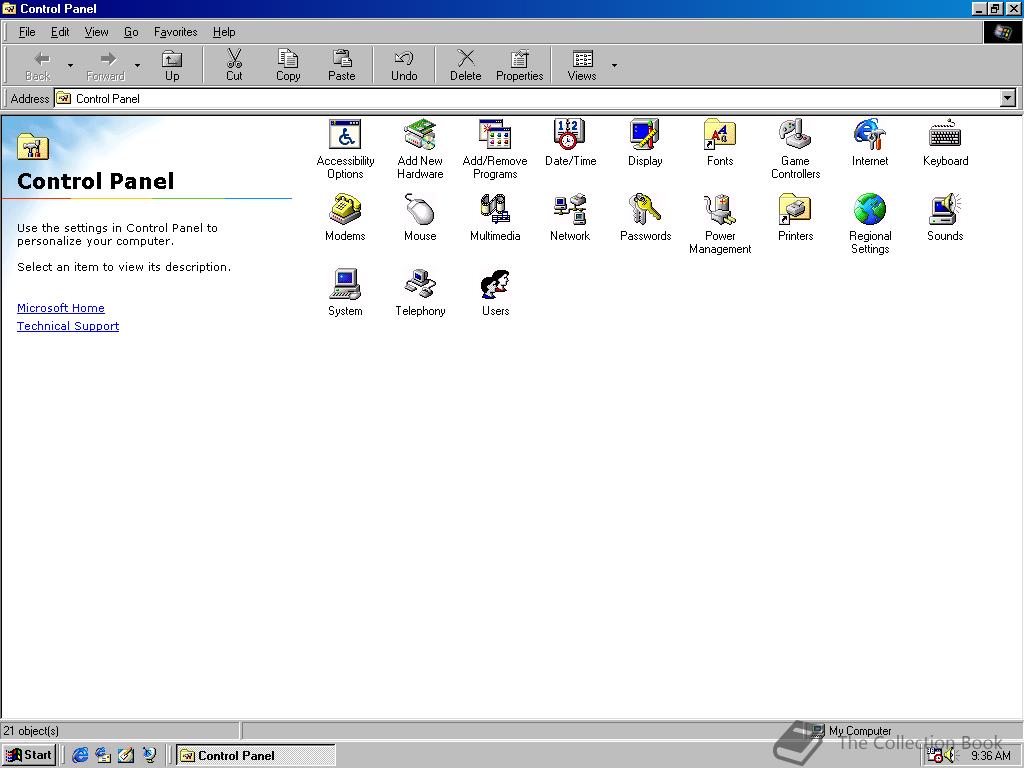This screenshot has width=1024, height=768.
Task: Expand the Forward history dropdown arrow
Action: point(137,65)
